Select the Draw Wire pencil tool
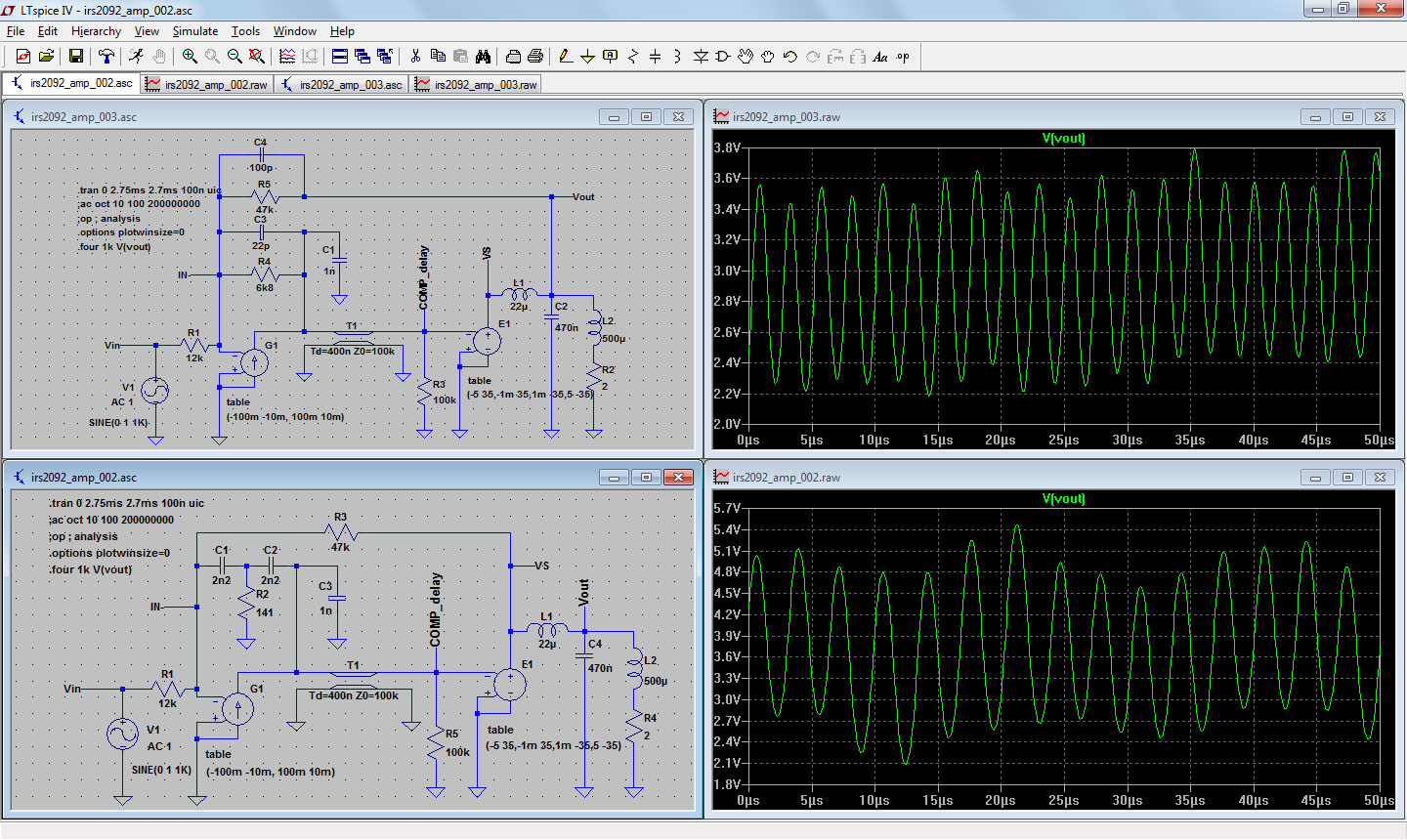 (x=565, y=57)
